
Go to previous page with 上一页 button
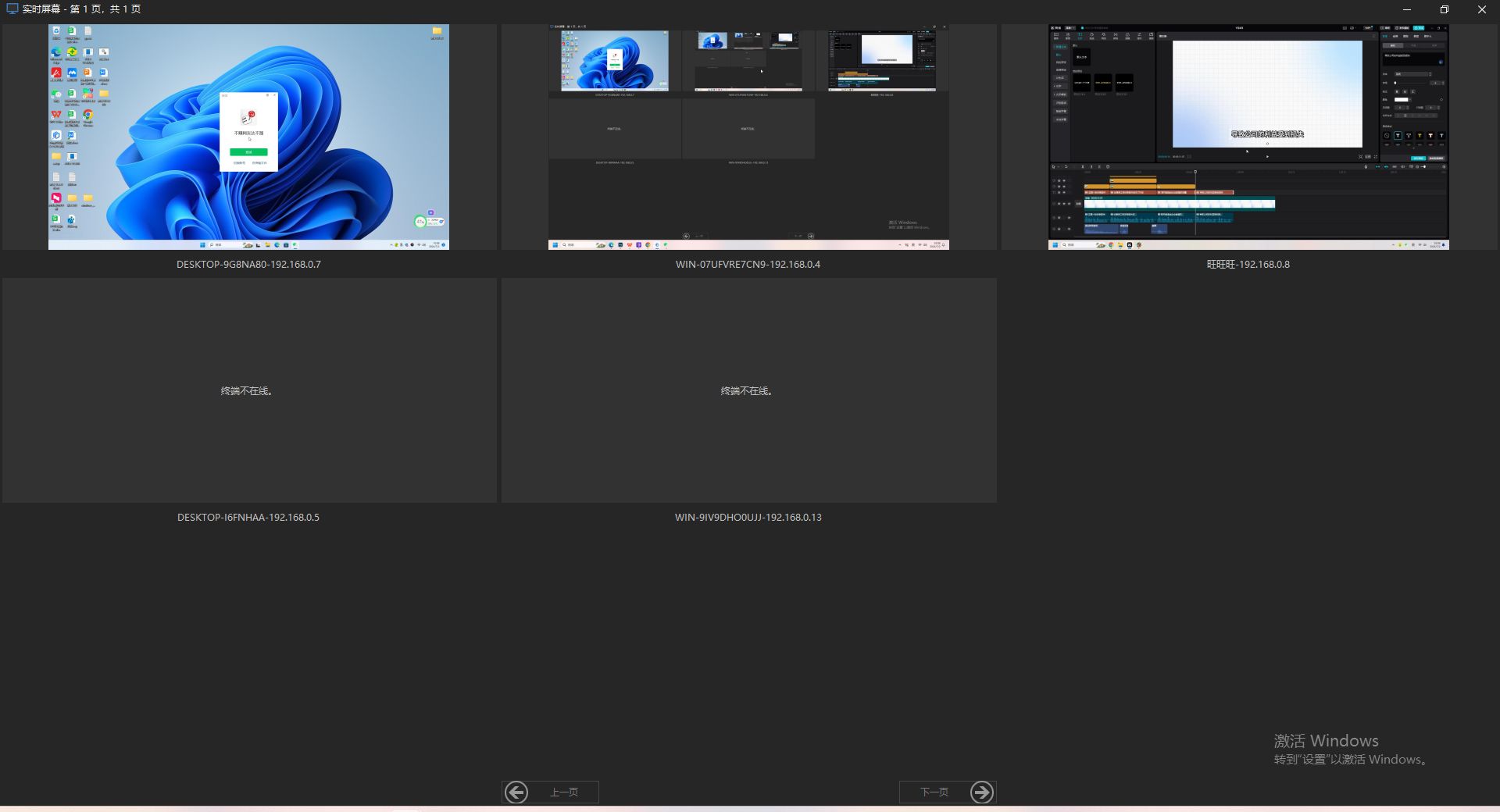pyautogui.click(x=550, y=792)
